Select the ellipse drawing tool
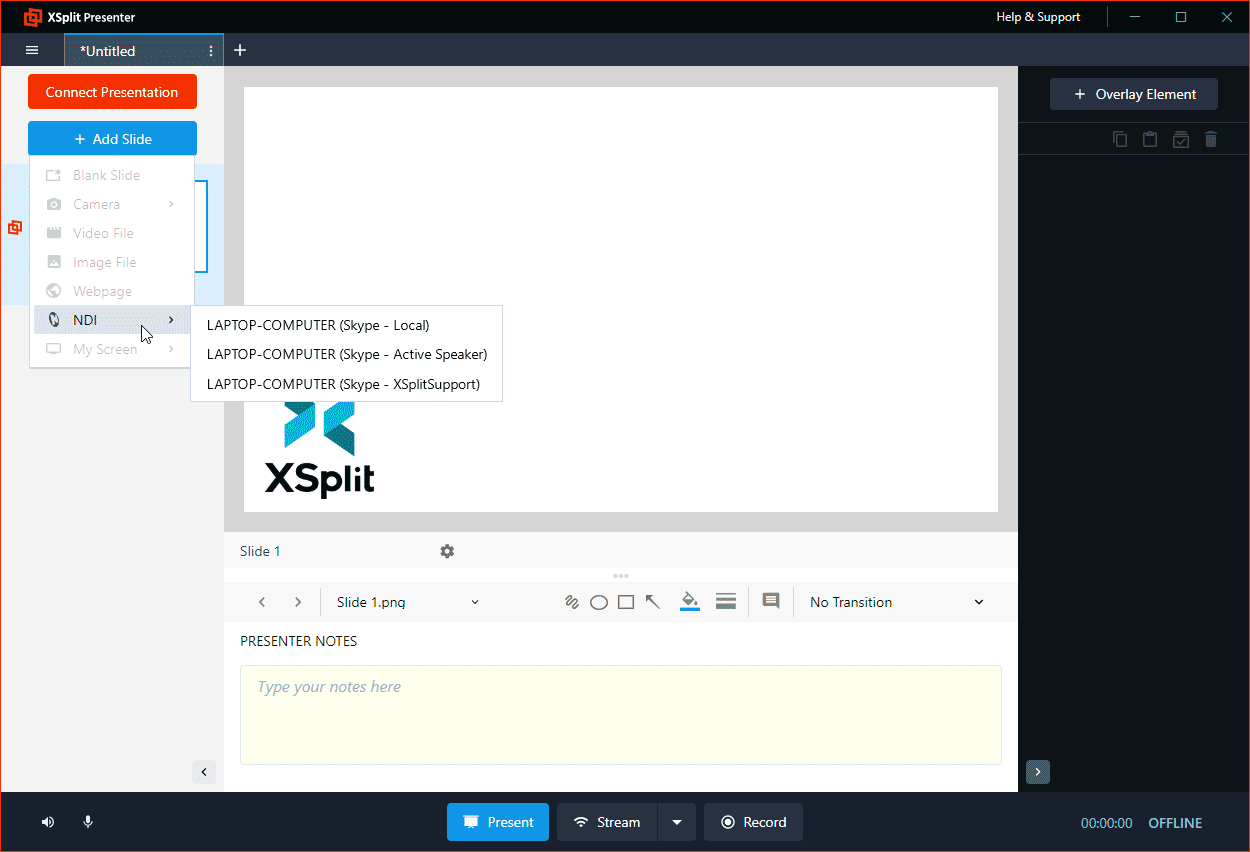 coord(599,602)
